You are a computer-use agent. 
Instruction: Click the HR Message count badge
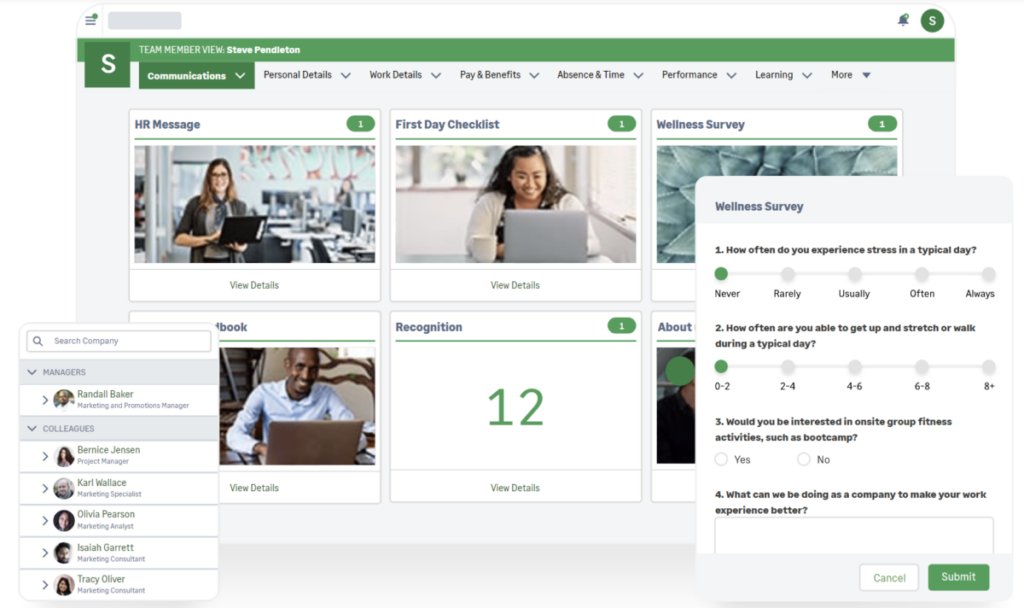[x=360, y=124]
